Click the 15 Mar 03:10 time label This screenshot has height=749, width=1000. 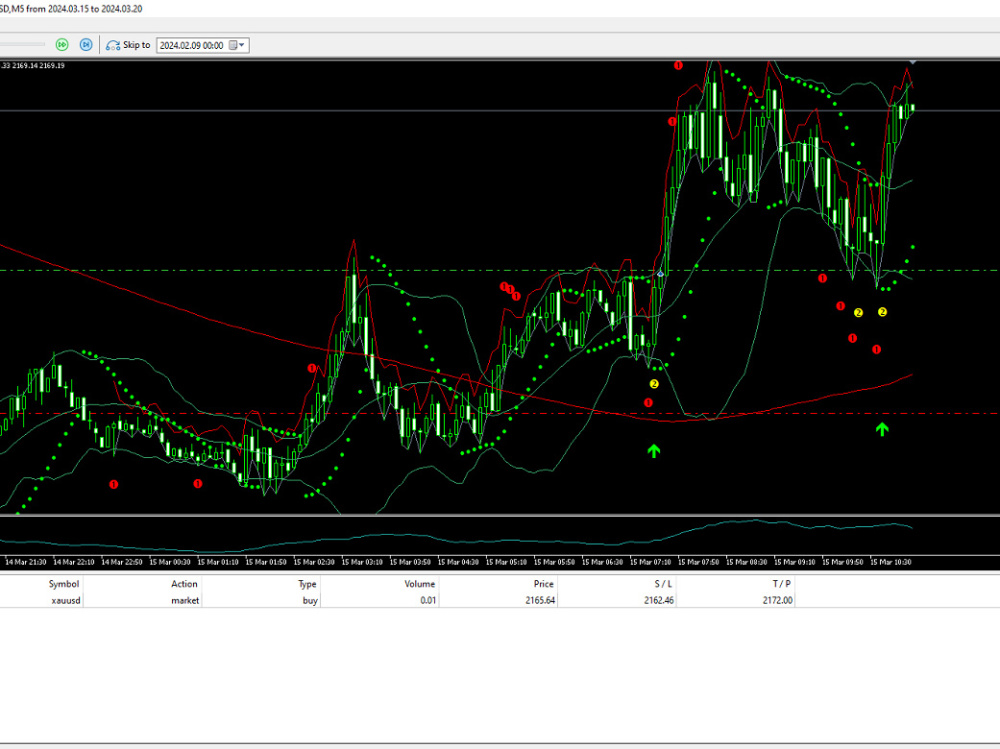coord(362,562)
